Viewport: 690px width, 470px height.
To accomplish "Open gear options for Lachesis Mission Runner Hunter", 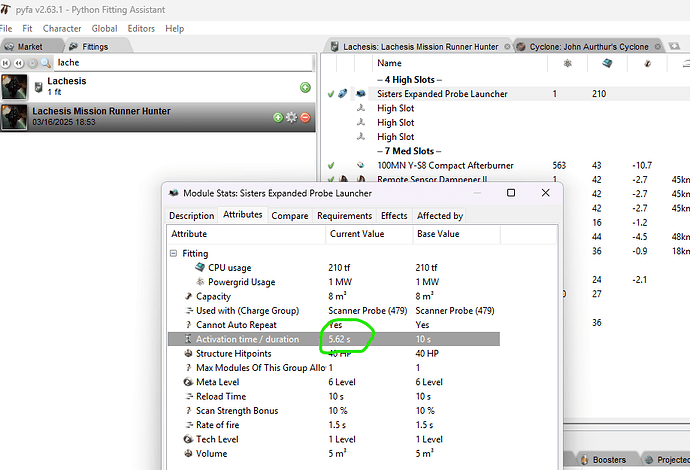I will click(291, 118).
